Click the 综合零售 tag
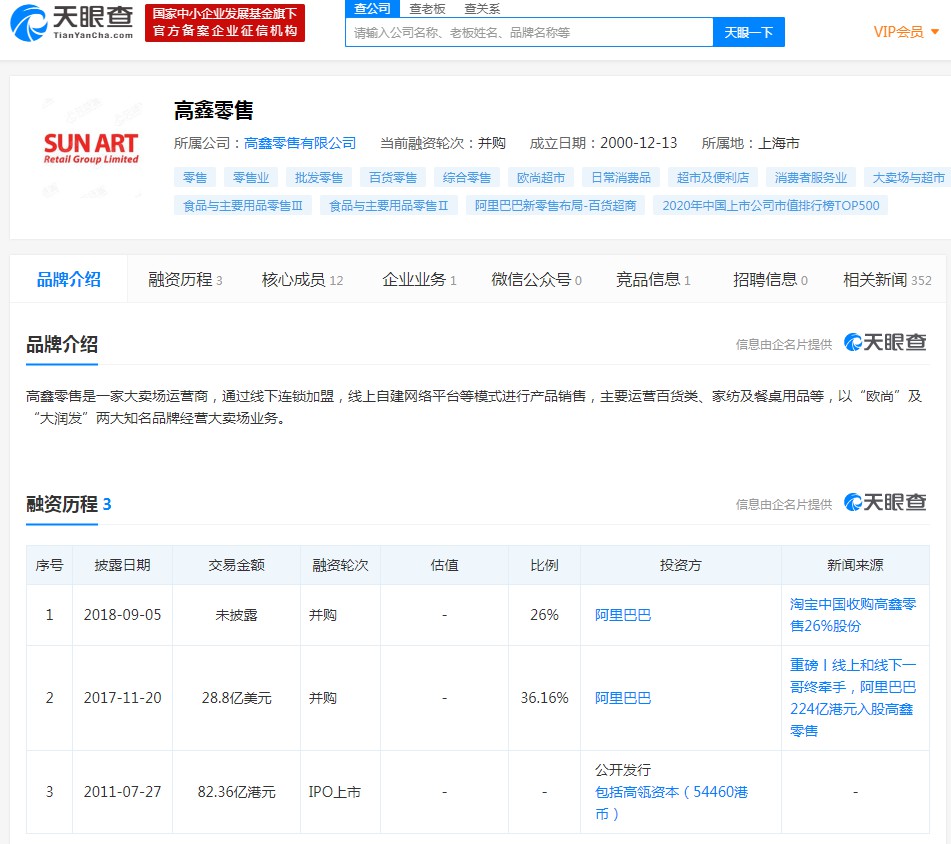This screenshot has height=844, width=951. (x=466, y=177)
